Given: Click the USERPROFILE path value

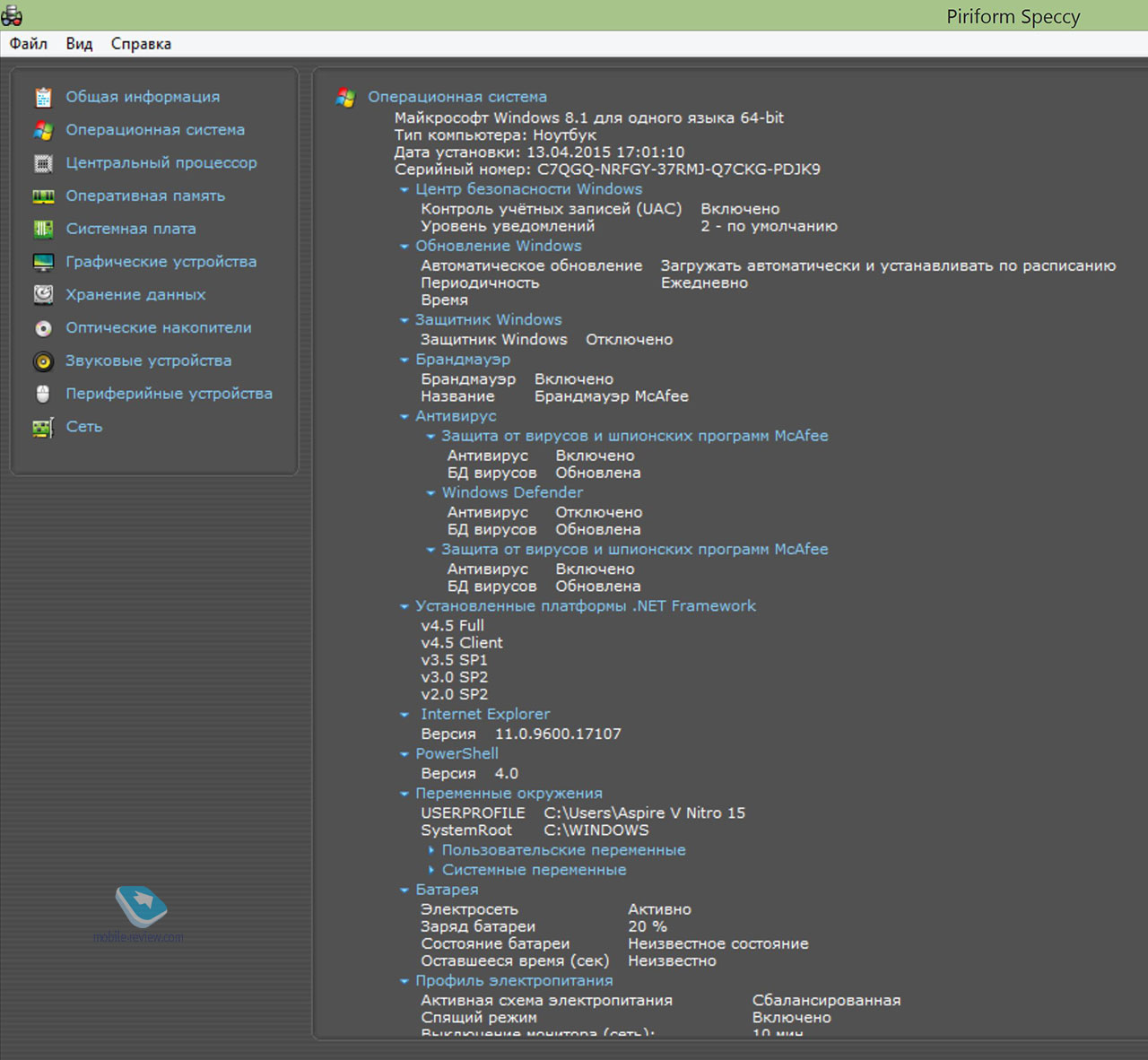Looking at the screenshot, I should pos(644,813).
